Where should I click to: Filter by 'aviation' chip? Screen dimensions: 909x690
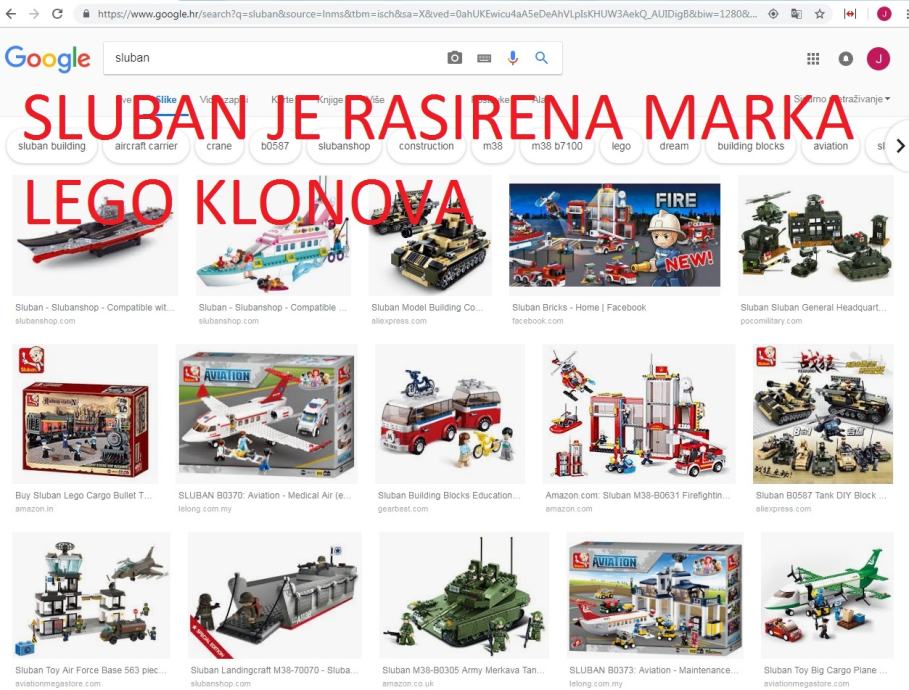(x=830, y=146)
